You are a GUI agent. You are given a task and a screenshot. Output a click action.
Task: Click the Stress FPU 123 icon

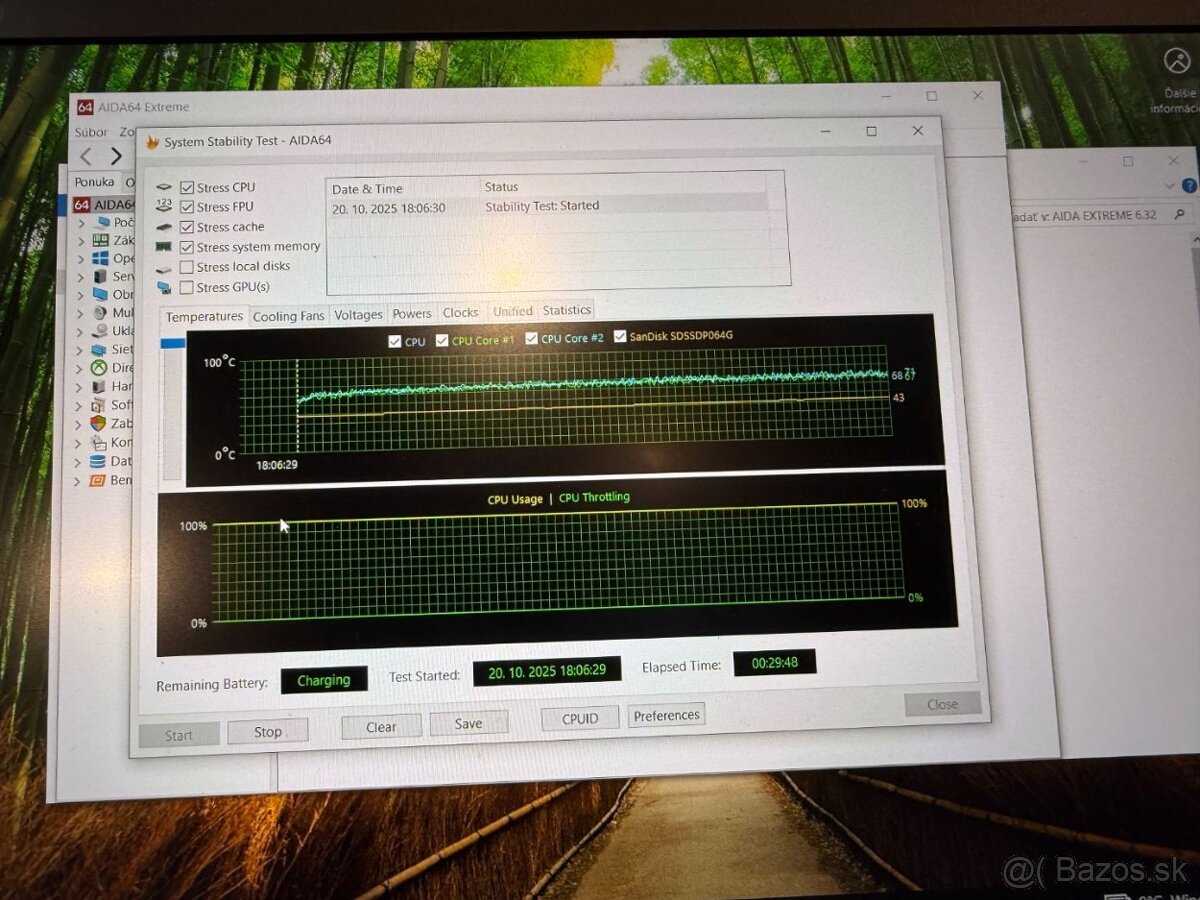(x=164, y=206)
